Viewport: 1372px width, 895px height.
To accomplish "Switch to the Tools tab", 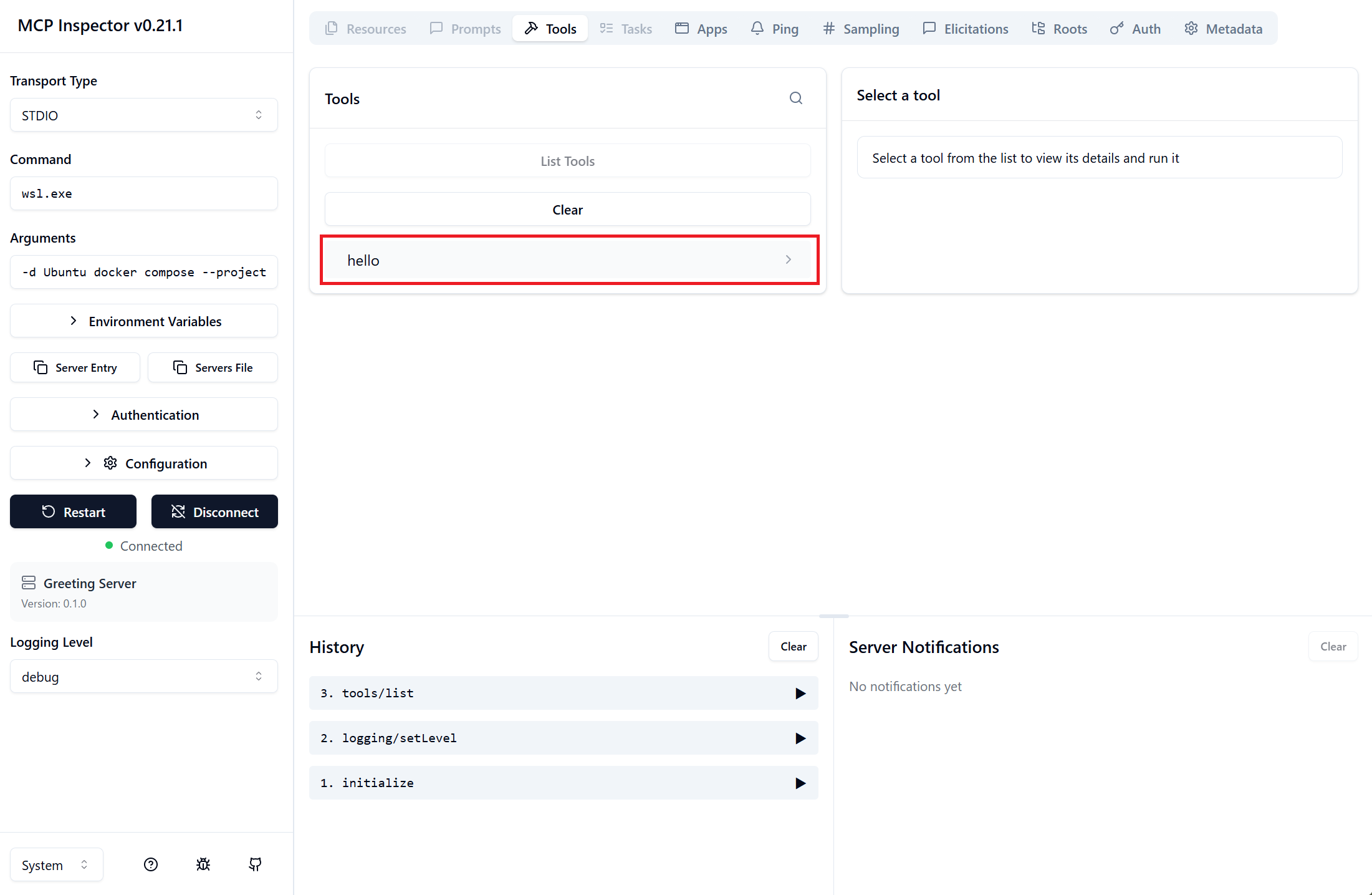I will (550, 29).
